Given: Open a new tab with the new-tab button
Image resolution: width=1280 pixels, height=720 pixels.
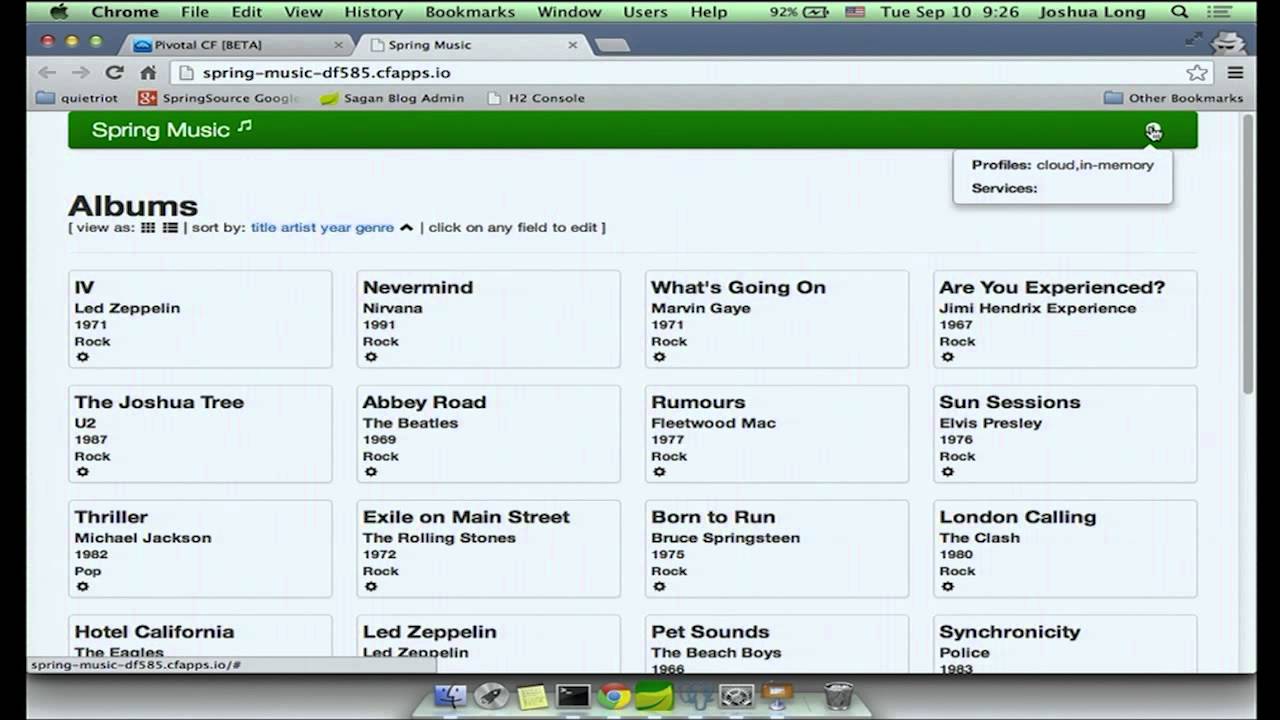Looking at the screenshot, I should tap(612, 45).
